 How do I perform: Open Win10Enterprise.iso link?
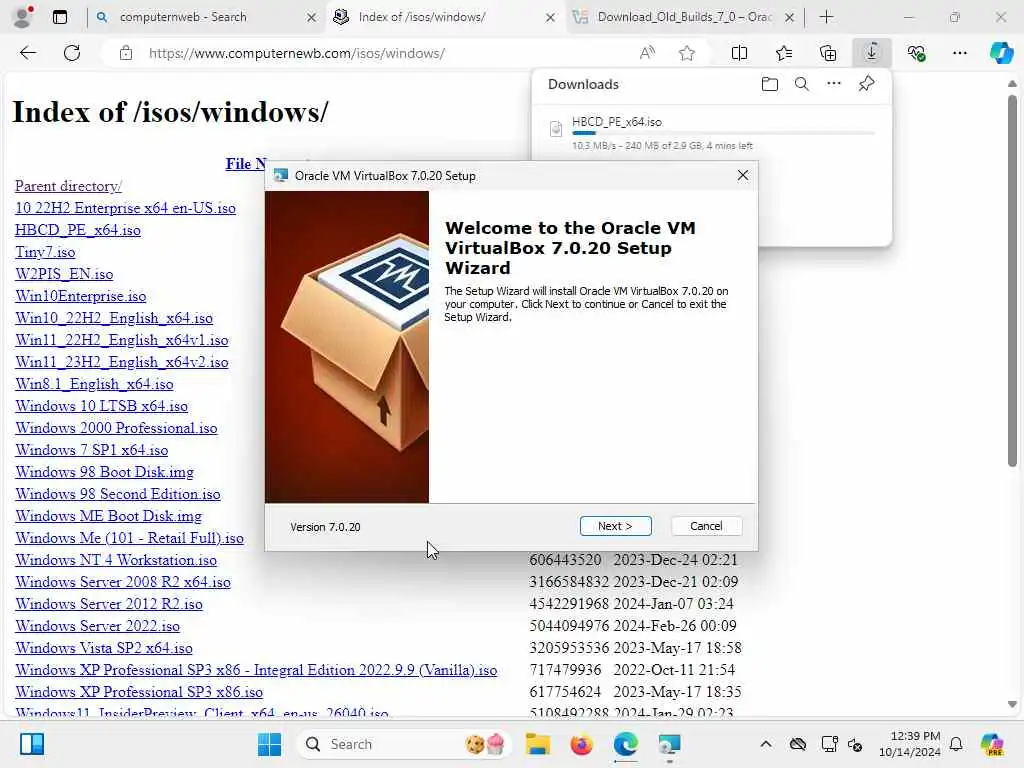[80, 296]
